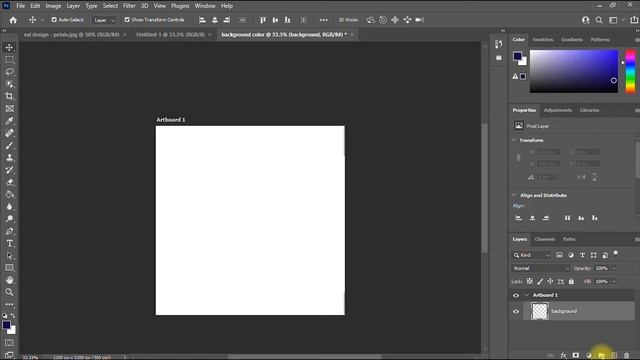640x360 pixels.
Task: Collapse the Transform section
Action: [x=514, y=140]
